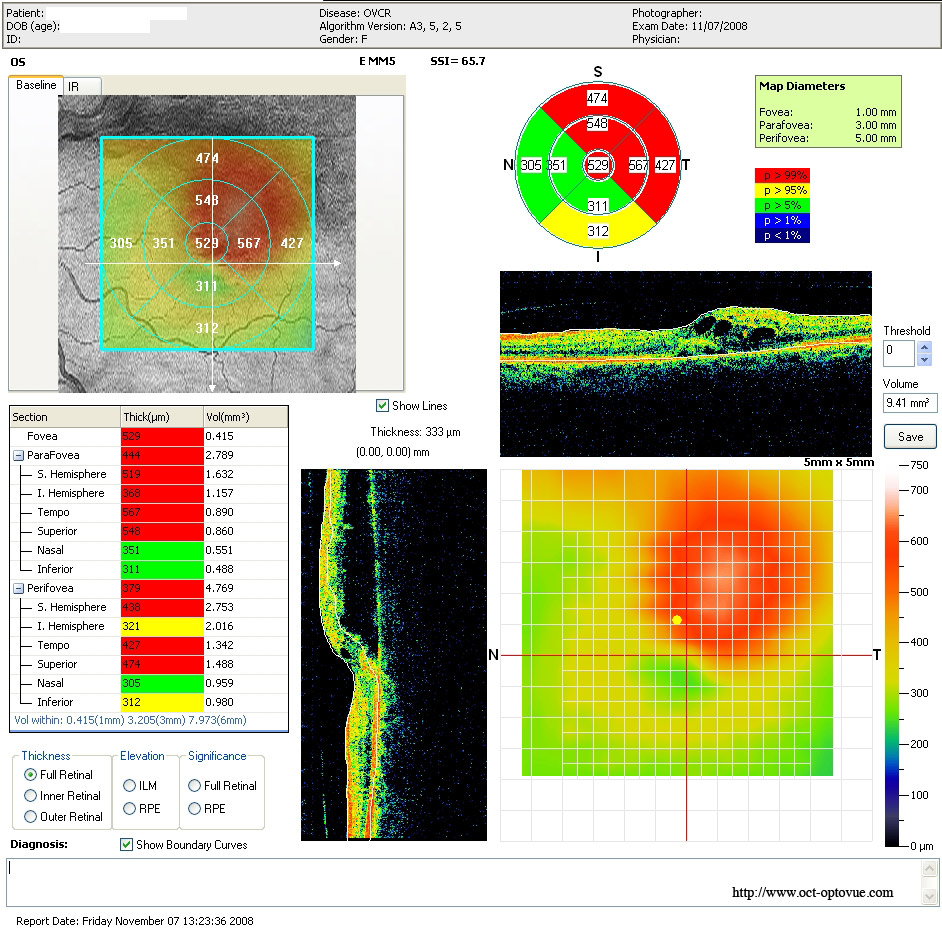This screenshot has height=929, width=942.
Task: Click the Vol(mm³) column header
Action: coord(246,417)
